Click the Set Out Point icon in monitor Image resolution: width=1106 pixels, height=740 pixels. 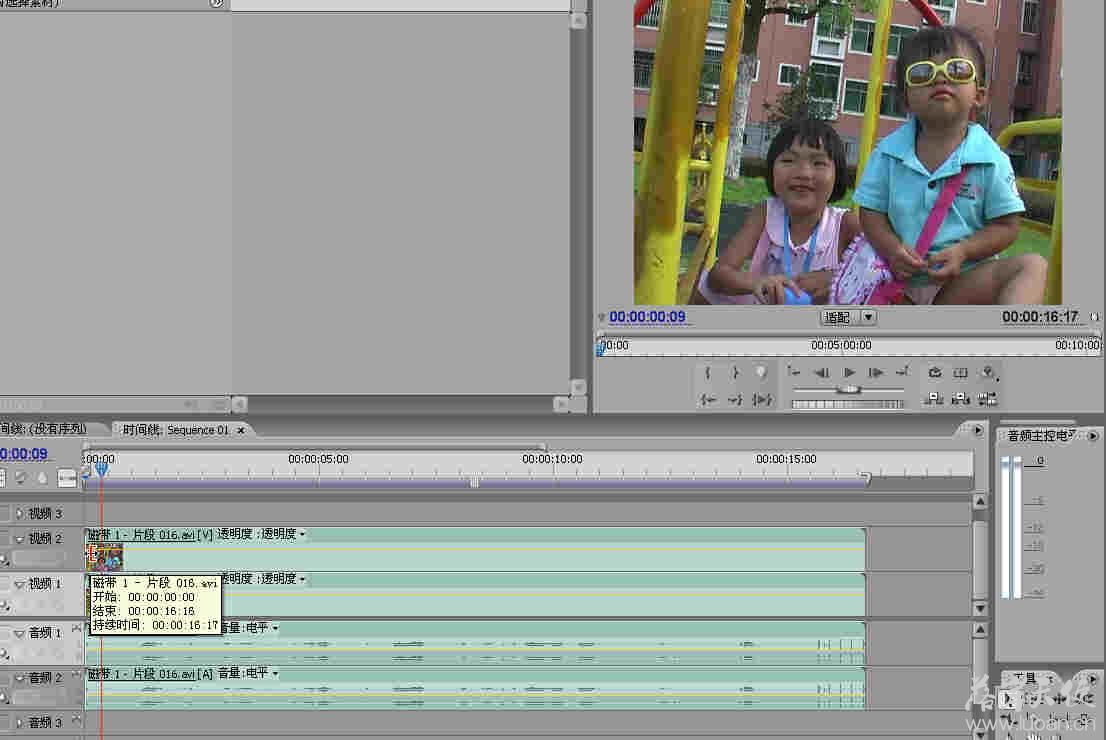[734, 372]
